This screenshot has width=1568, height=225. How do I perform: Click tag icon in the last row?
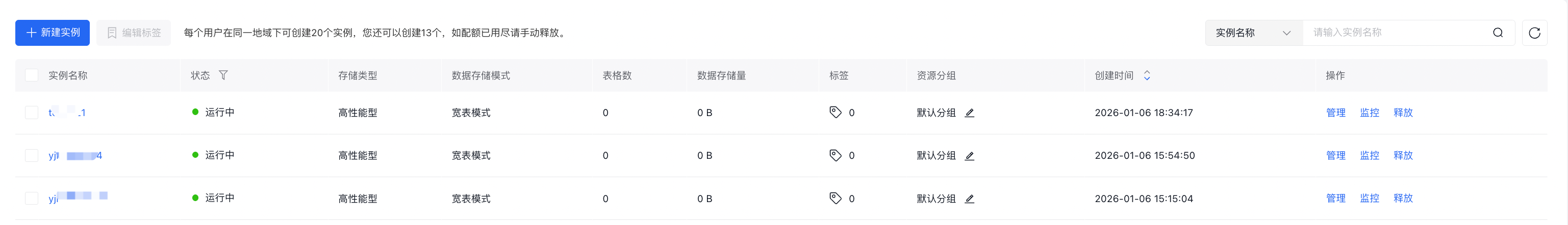(835, 198)
